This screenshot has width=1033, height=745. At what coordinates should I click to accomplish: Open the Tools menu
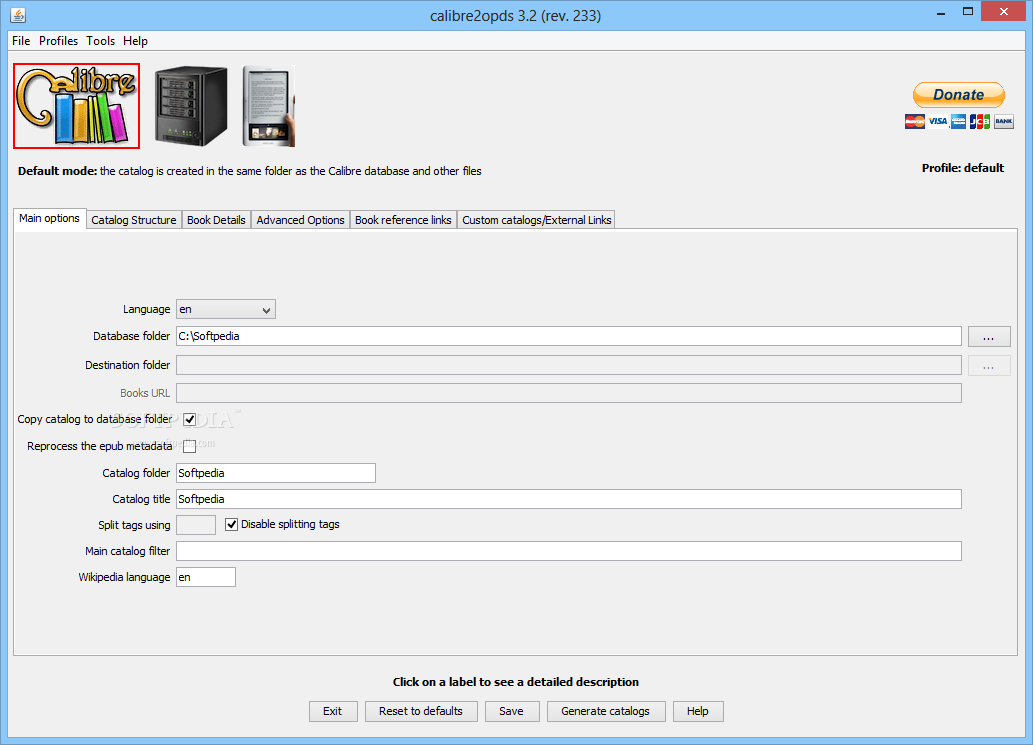(100, 41)
